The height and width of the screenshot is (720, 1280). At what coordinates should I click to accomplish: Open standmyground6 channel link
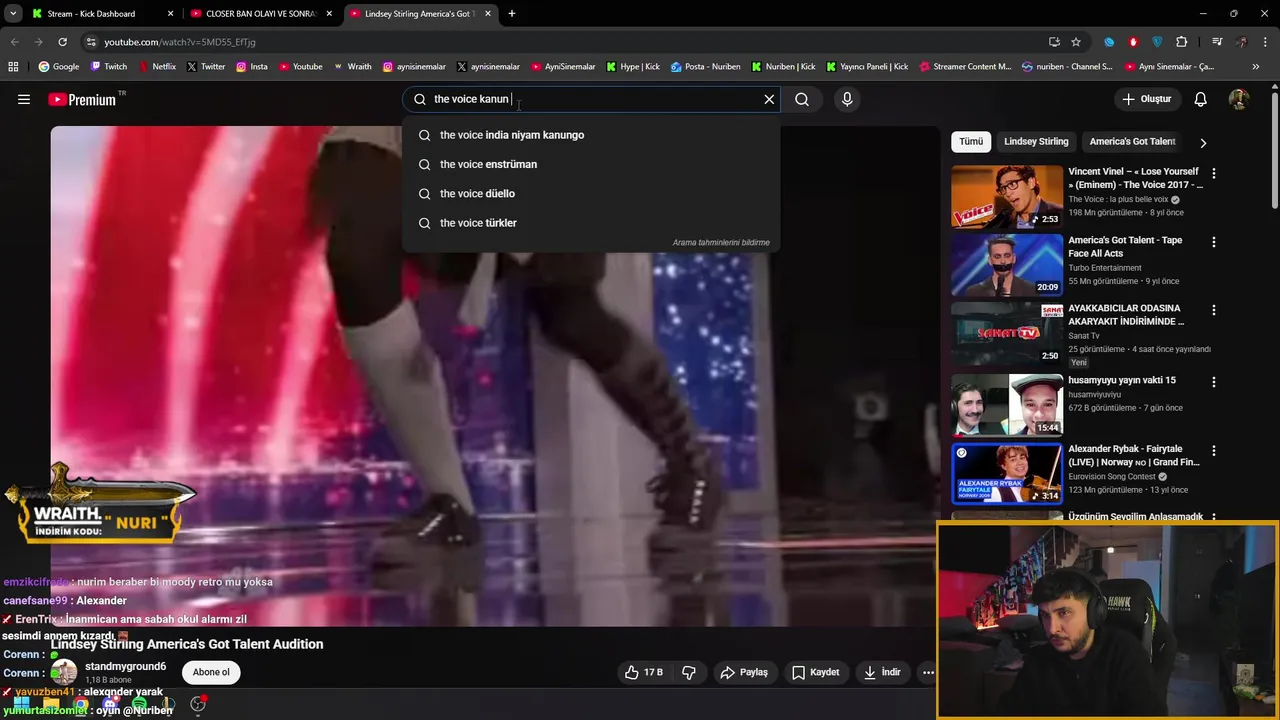pos(125,666)
